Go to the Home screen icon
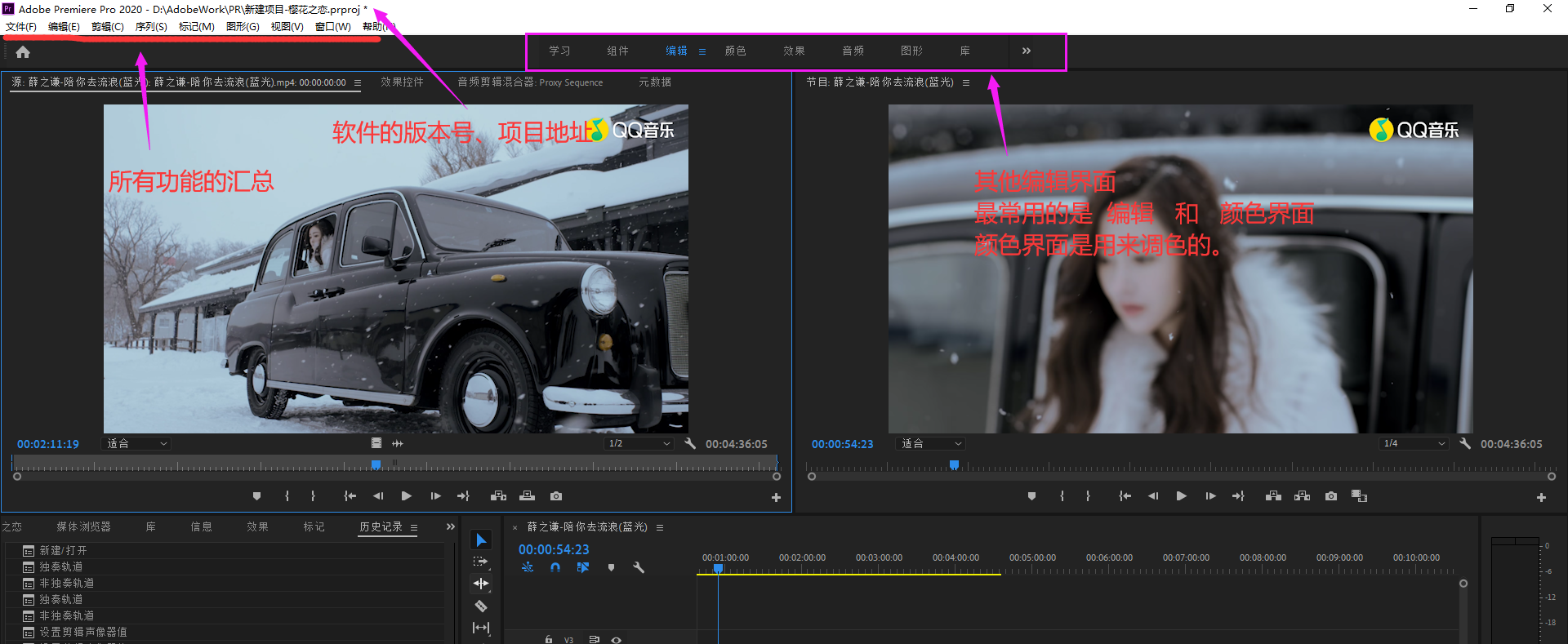 [23, 52]
